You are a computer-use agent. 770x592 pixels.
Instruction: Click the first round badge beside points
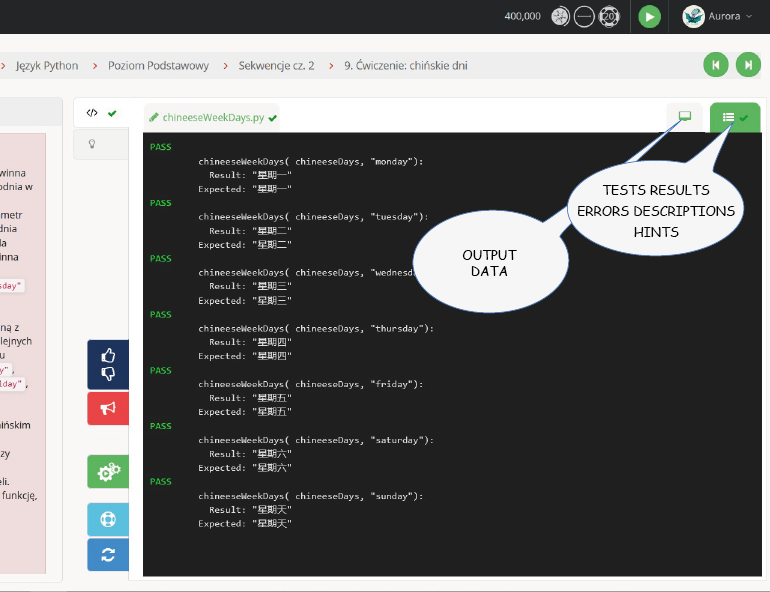[560, 16]
